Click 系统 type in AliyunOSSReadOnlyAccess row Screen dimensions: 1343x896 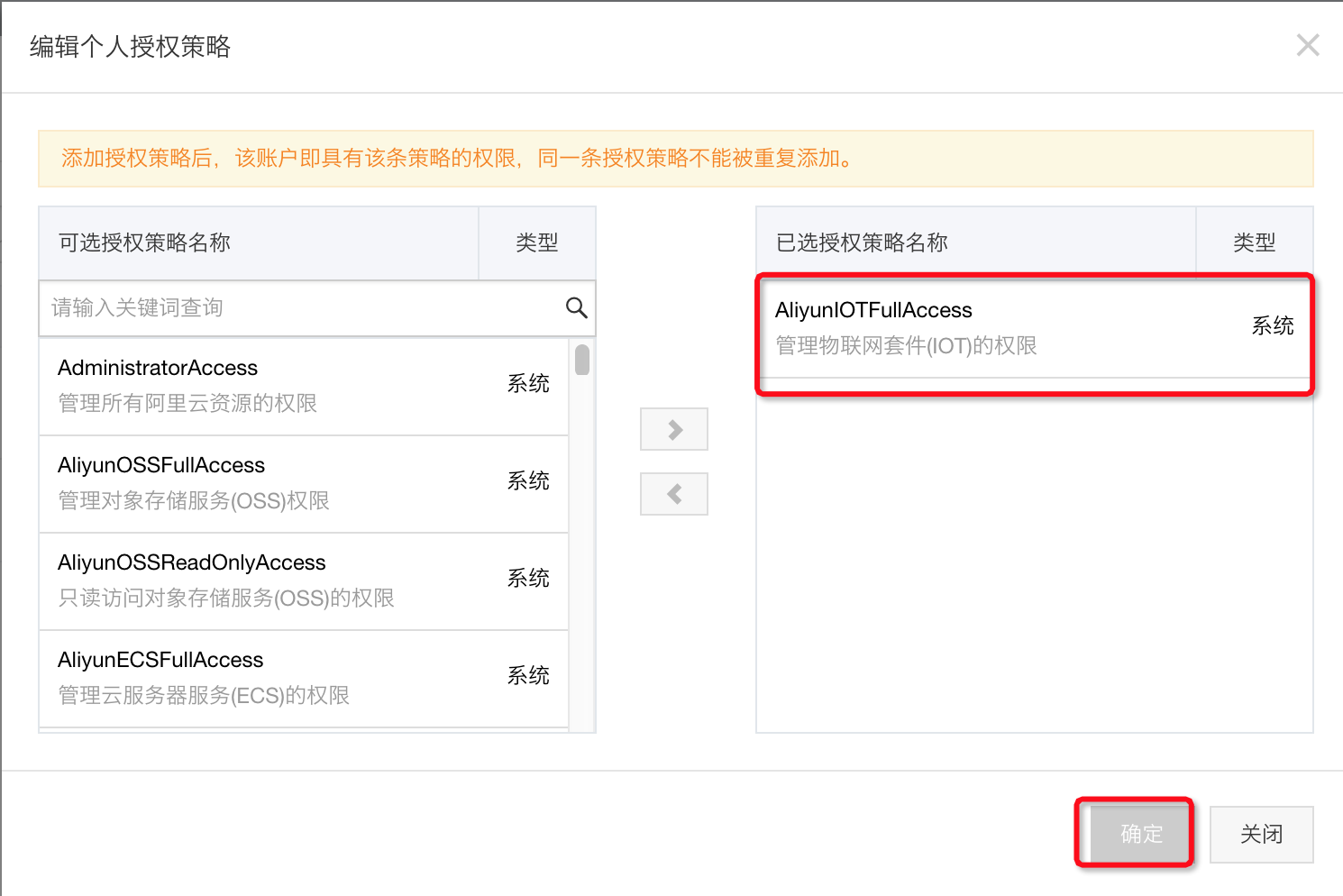[x=528, y=578]
